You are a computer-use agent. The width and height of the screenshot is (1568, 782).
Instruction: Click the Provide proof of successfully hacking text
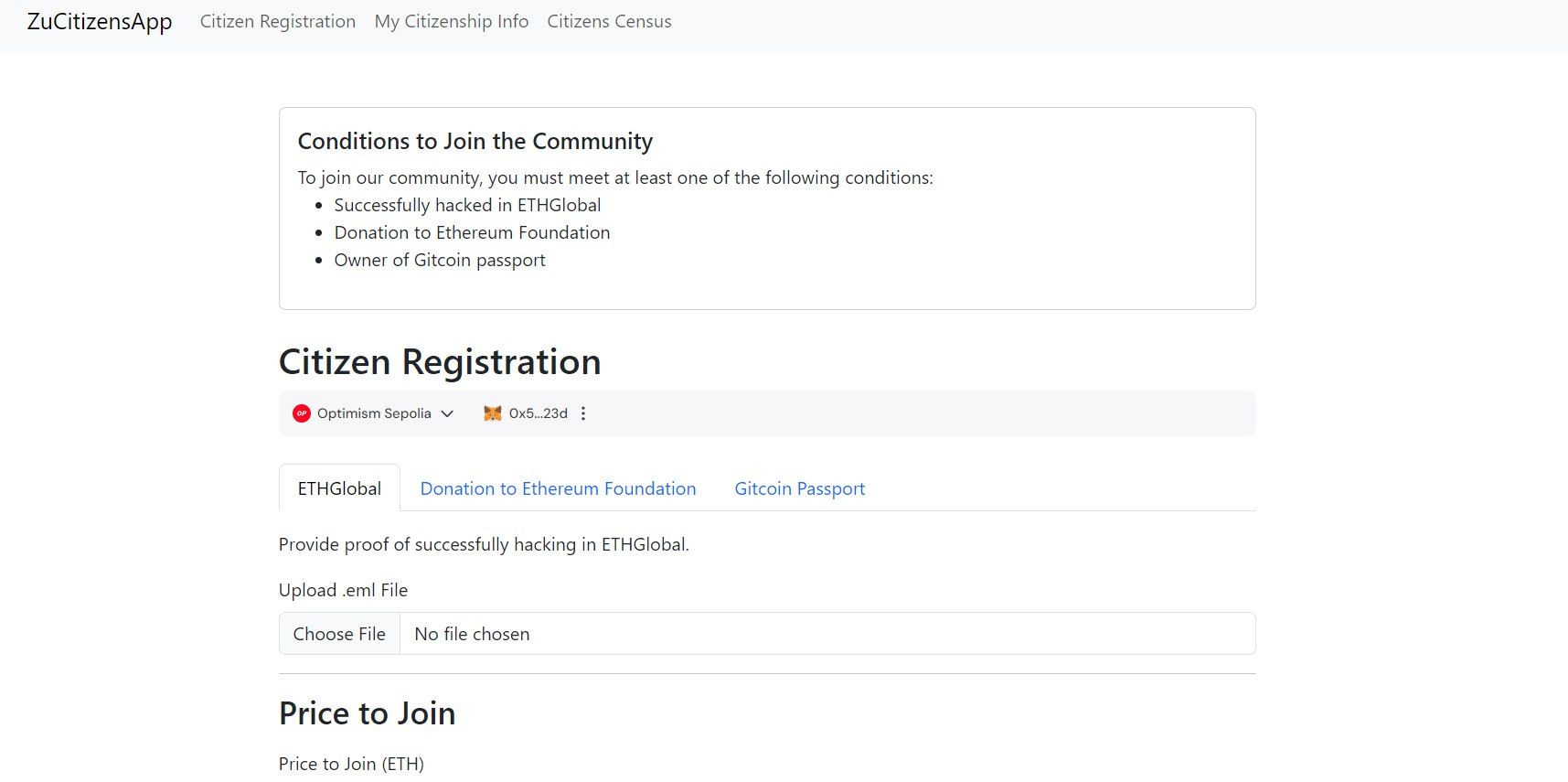click(484, 544)
